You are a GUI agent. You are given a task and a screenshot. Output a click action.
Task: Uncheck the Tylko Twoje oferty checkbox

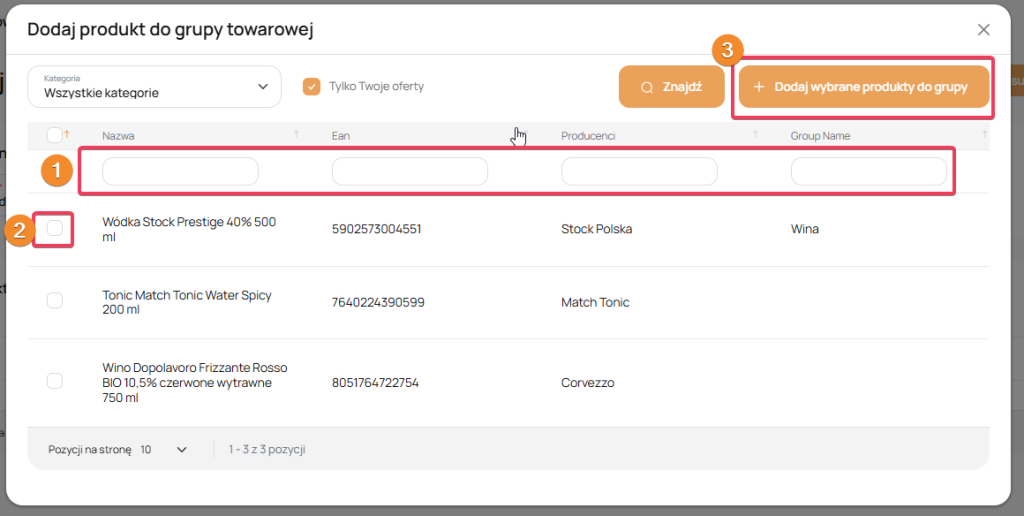point(311,86)
